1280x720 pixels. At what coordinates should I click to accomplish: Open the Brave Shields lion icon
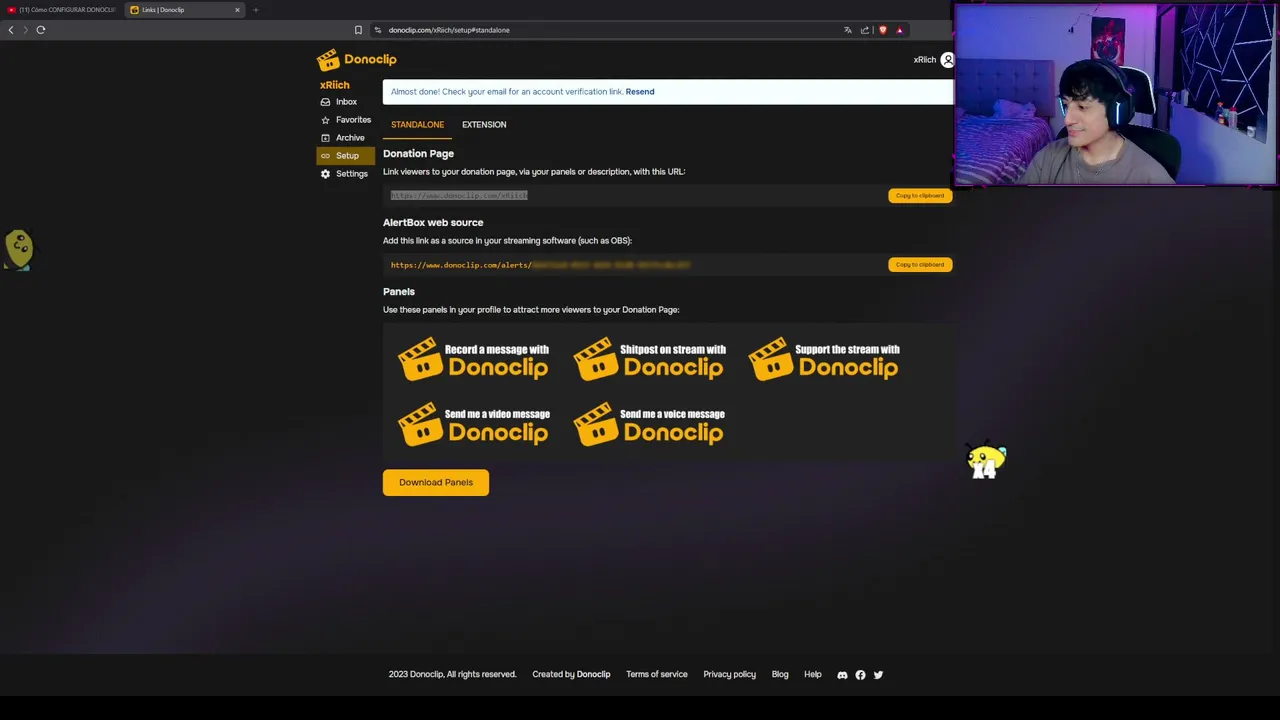[882, 30]
